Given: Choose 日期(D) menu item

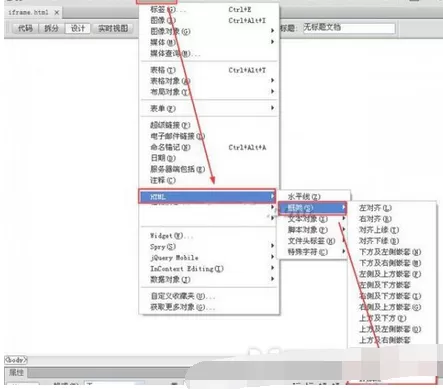Looking at the screenshot, I should (209, 158).
